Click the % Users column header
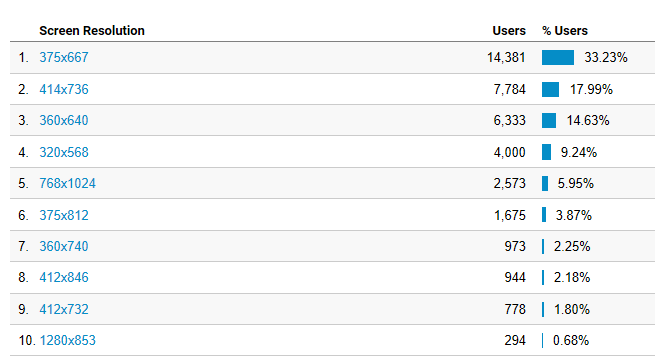This screenshot has width=655, height=362. pyautogui.click(x=565, y=30)
